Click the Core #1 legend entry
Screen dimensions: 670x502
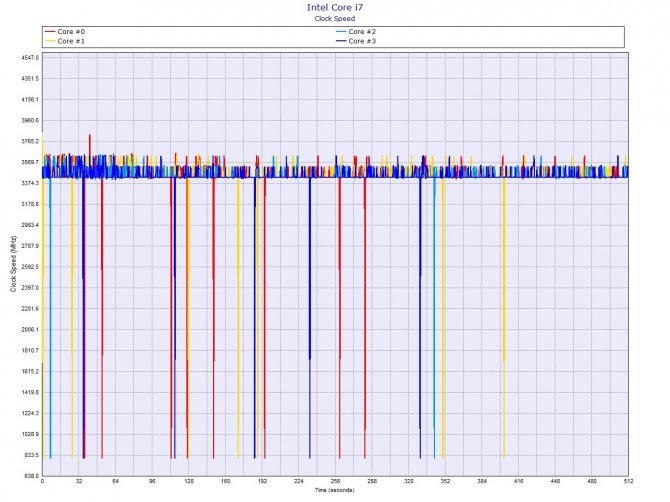coord(65,41)
